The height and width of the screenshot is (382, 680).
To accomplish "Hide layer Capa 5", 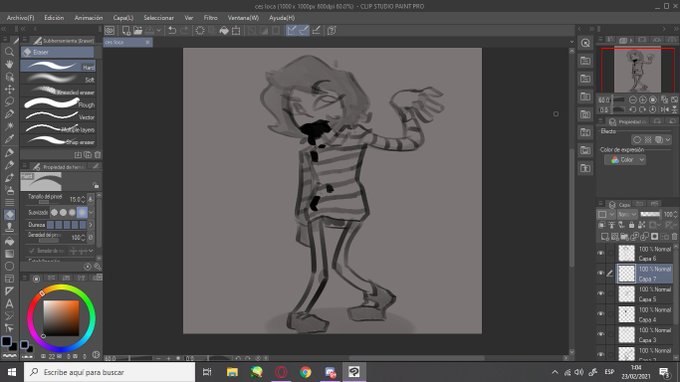I will [x=601, y=294].
